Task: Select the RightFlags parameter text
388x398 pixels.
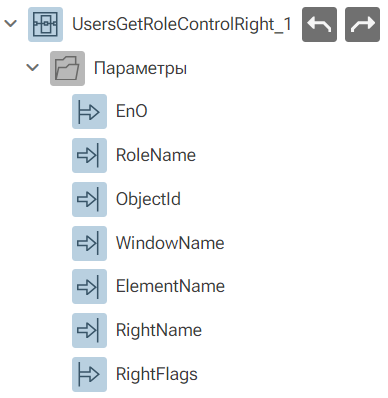Action: point(157,375)
